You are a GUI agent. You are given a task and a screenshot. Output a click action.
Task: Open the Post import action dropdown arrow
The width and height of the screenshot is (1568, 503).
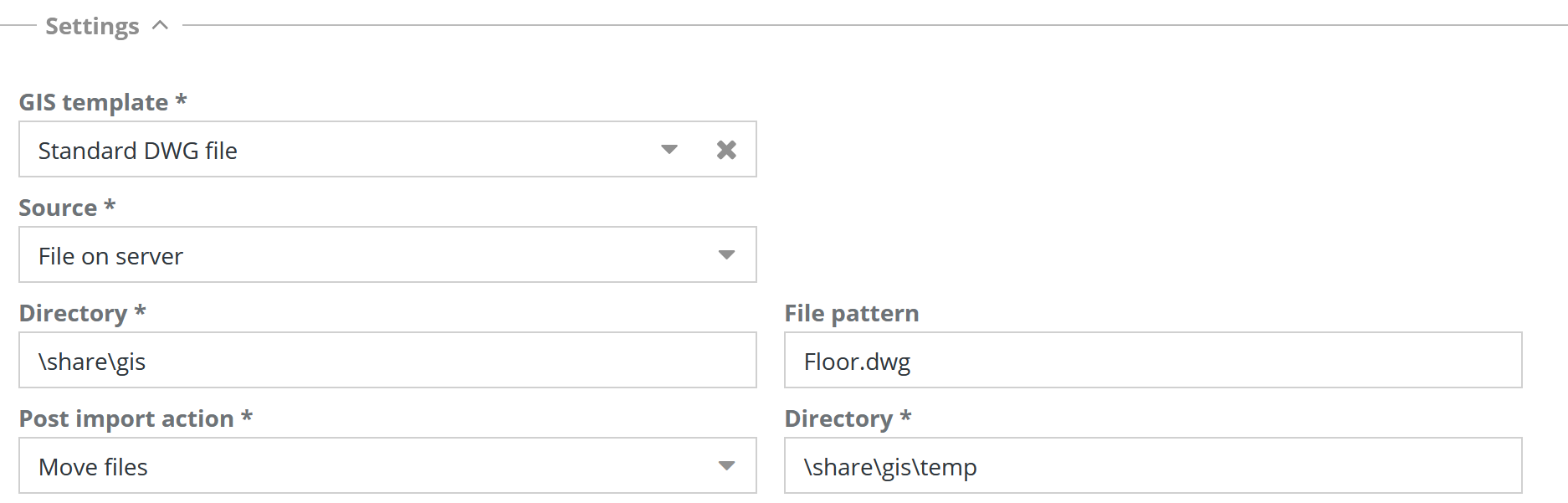tap(726, 466)
